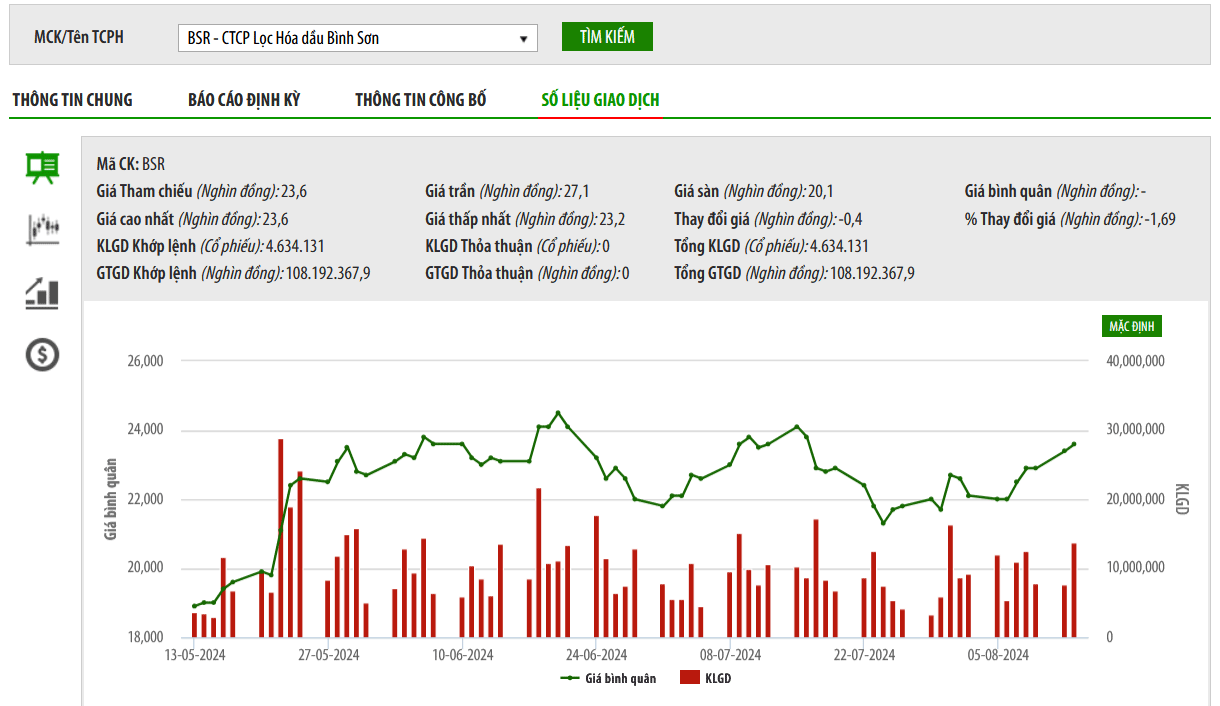Select the Số liệu giao dịch tab

click(600, 100)
